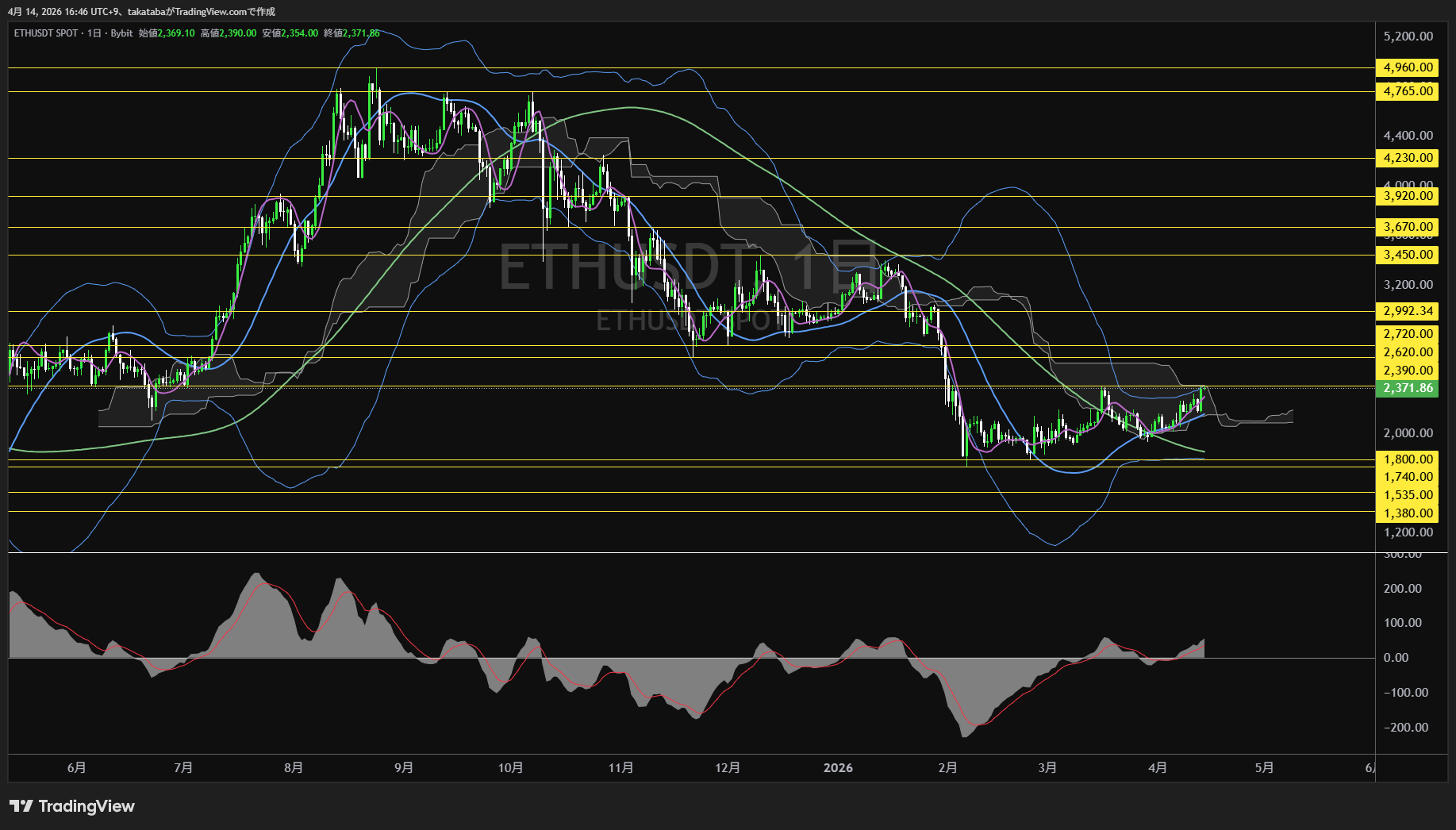Image resolution: width=1456 pixels, height=830 pixels.
Task: Click the 2,720.00 price level label
Action: tap(1408, 334)
